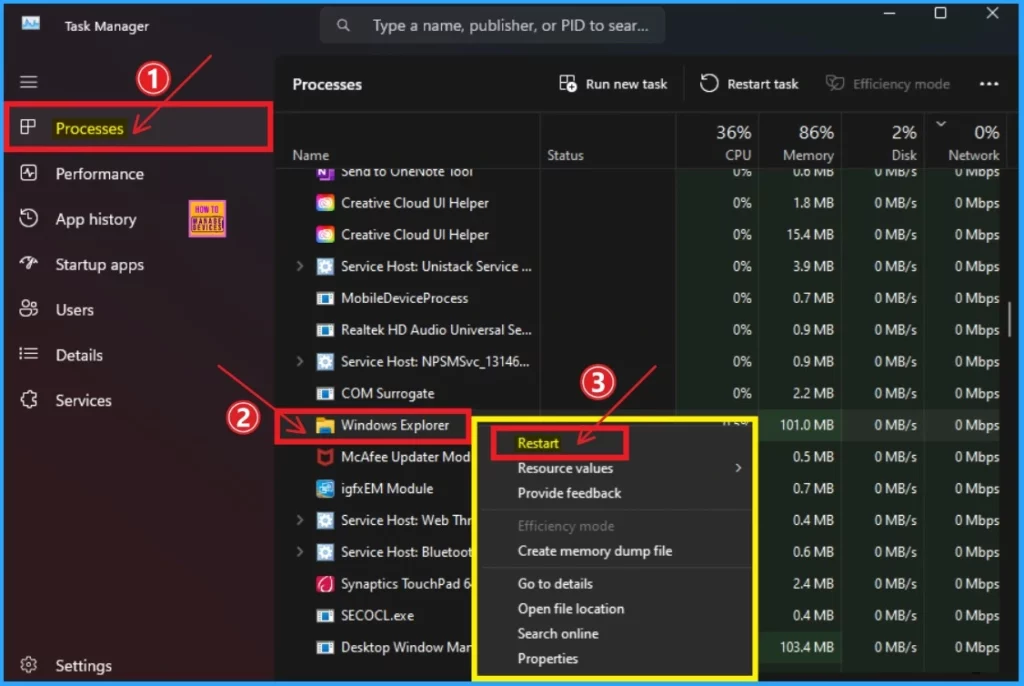Open Startup apps page
The image size is (1024, 686).
tap(99, 265)
